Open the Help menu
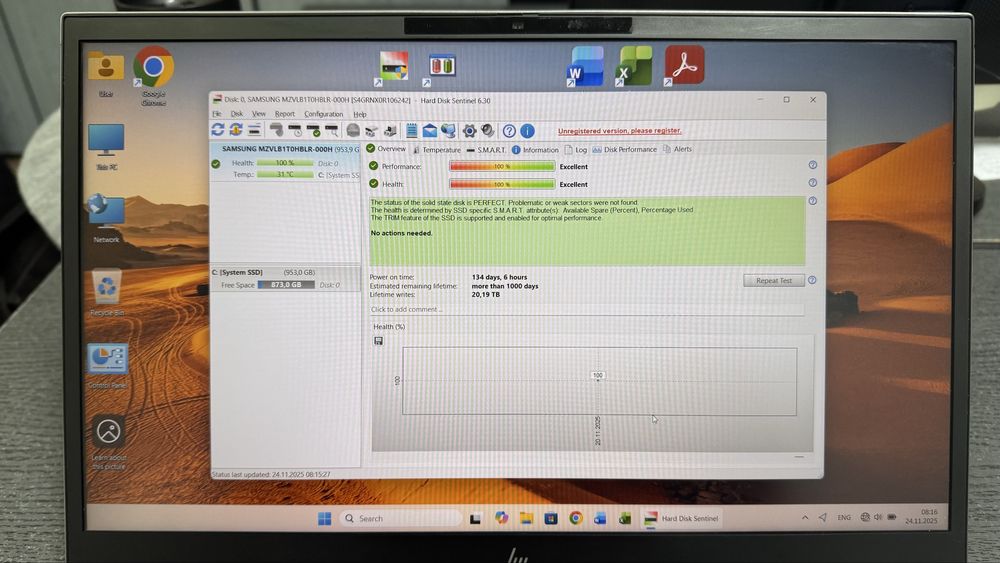 coord(360,114)
